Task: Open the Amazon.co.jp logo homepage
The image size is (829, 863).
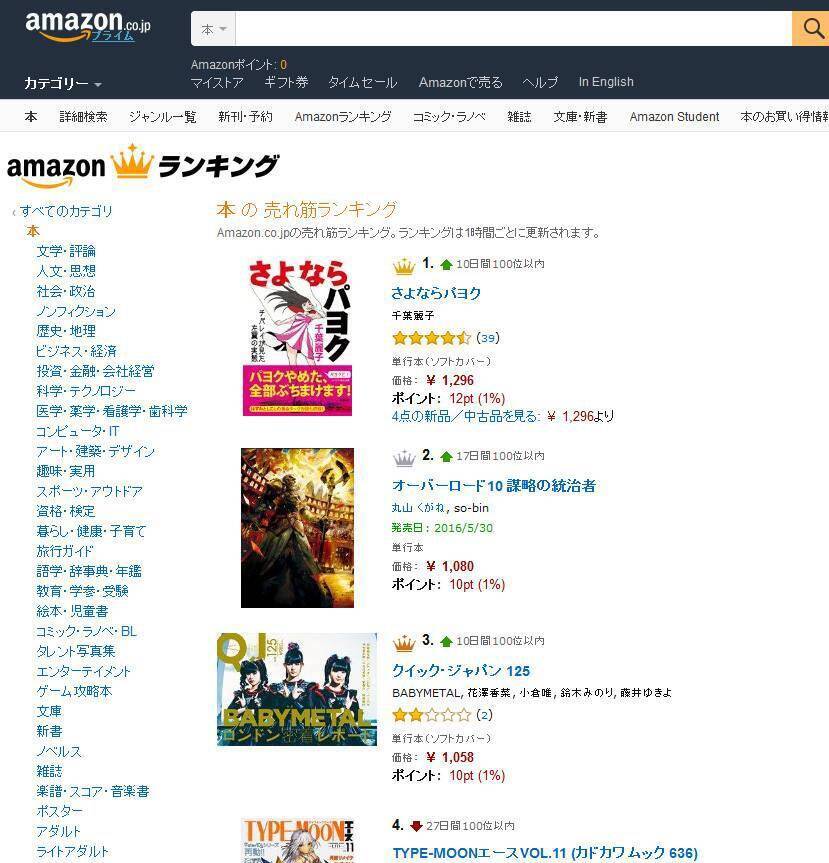Action: coord(88,27)
